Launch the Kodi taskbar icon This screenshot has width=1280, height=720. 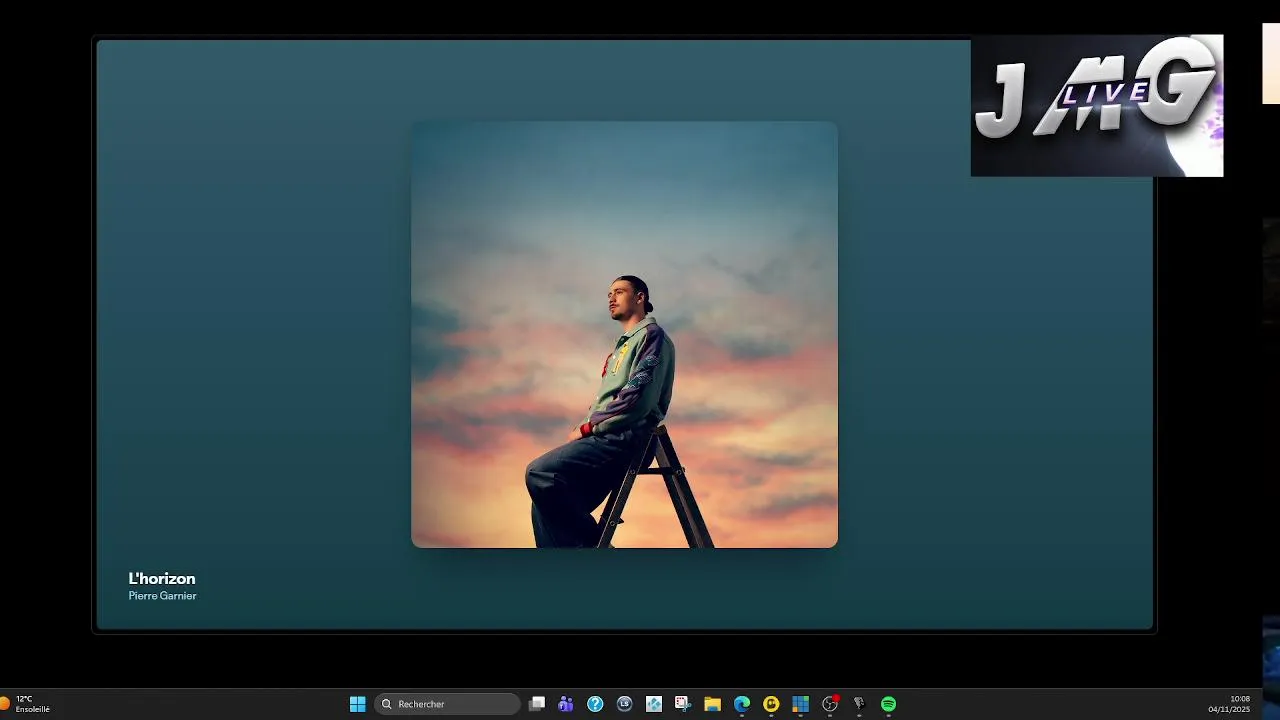654,704
